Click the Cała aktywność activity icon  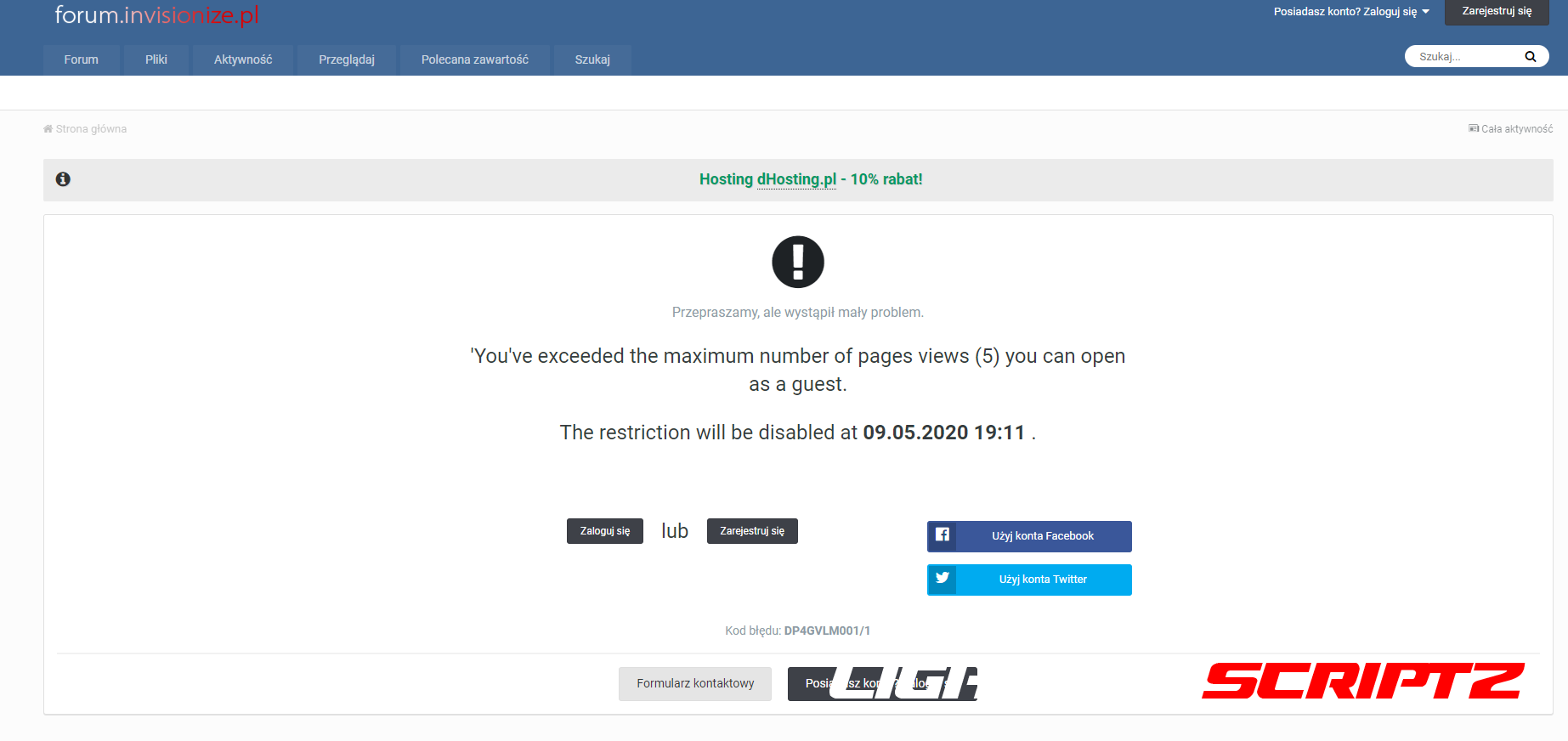[x=1473, y=129]
